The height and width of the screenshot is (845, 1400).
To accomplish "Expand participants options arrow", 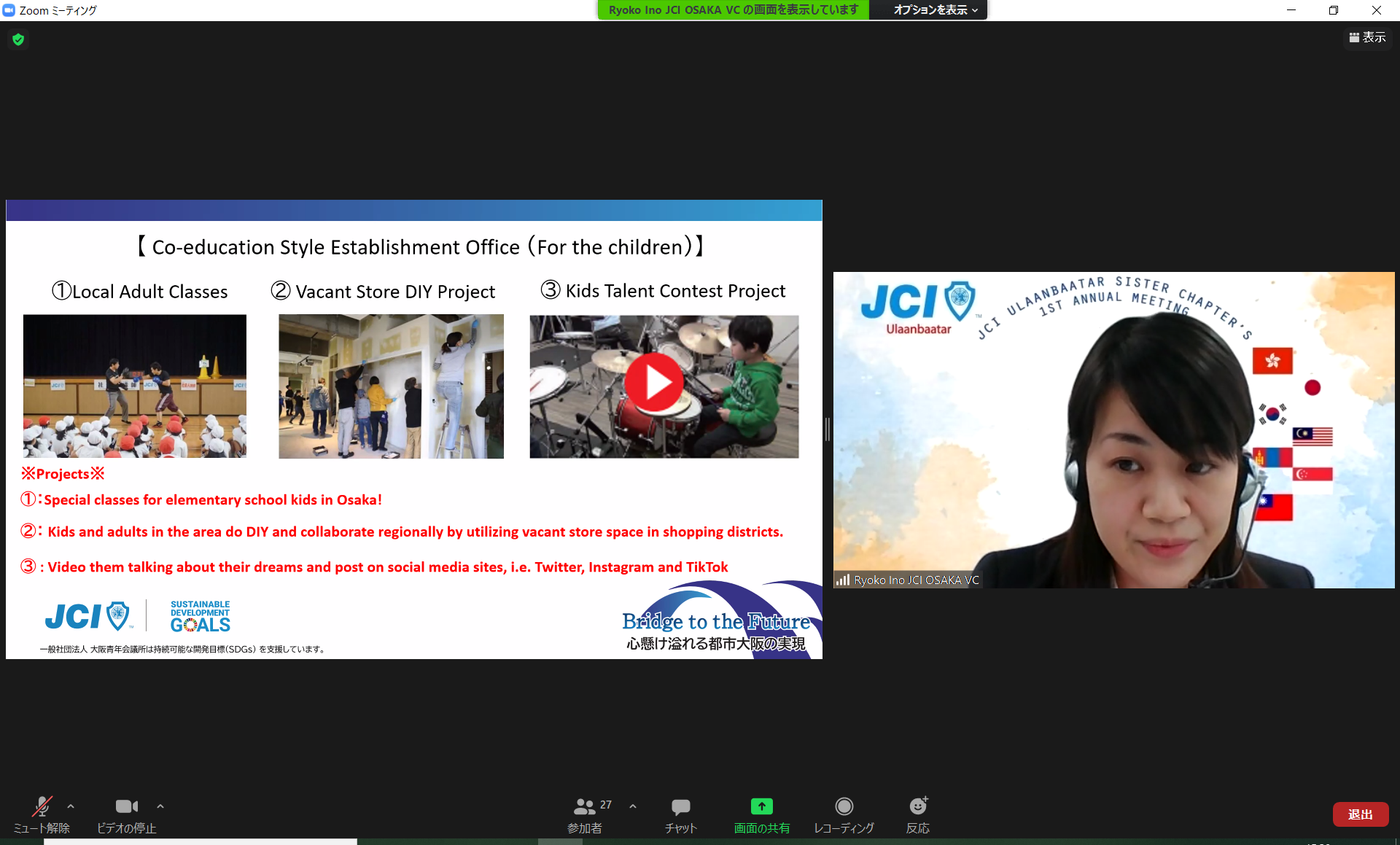I will point(633,806).
